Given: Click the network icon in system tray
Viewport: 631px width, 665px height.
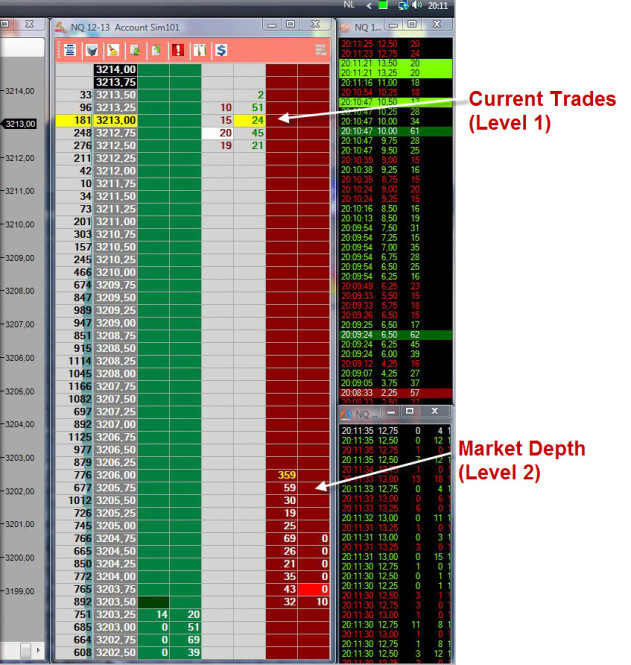Looking at the screenshot, I should click(x=402, y=6).
